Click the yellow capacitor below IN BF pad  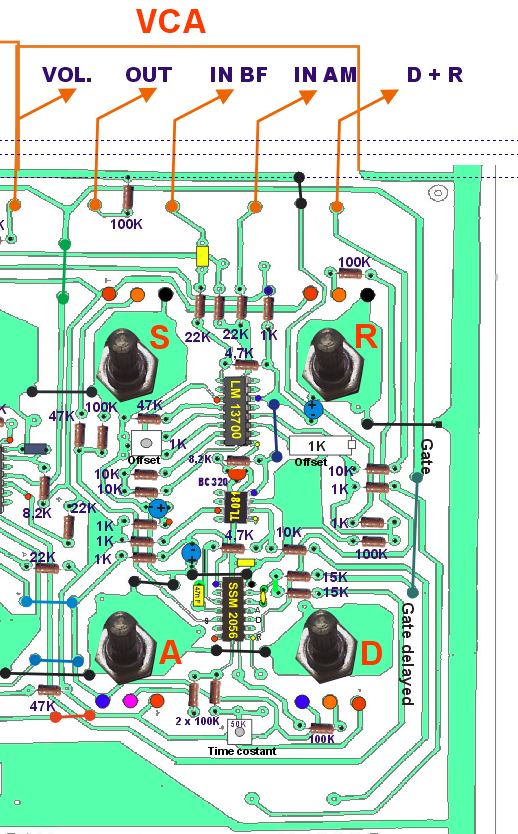tap(203, 255)
